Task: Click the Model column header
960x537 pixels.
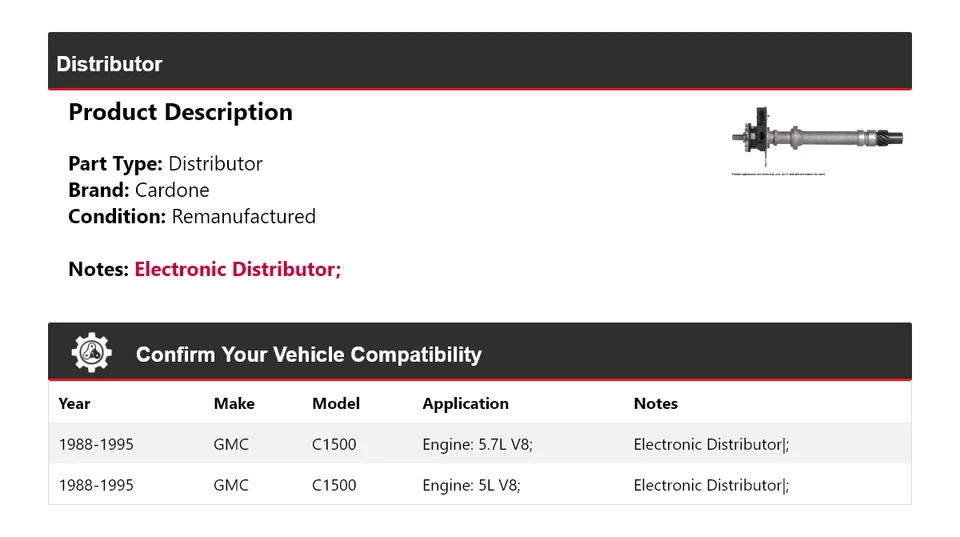Action: pos(336,404)
